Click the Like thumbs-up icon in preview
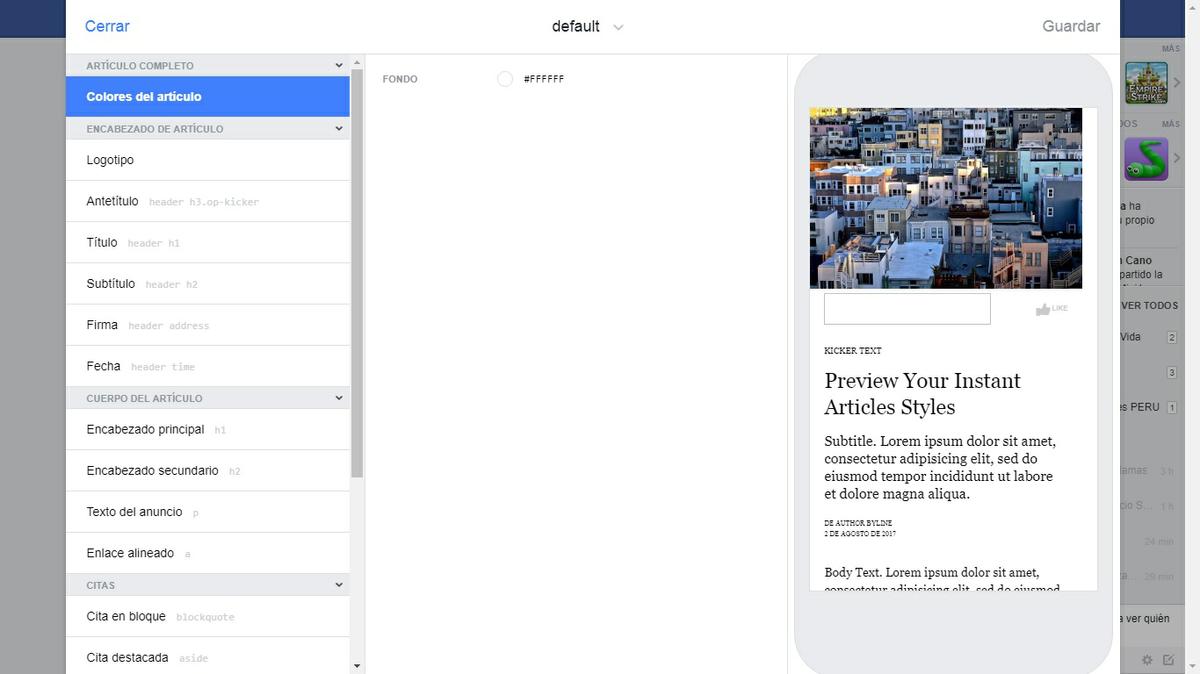The image size is (1200, 674). click(1043, 310)
